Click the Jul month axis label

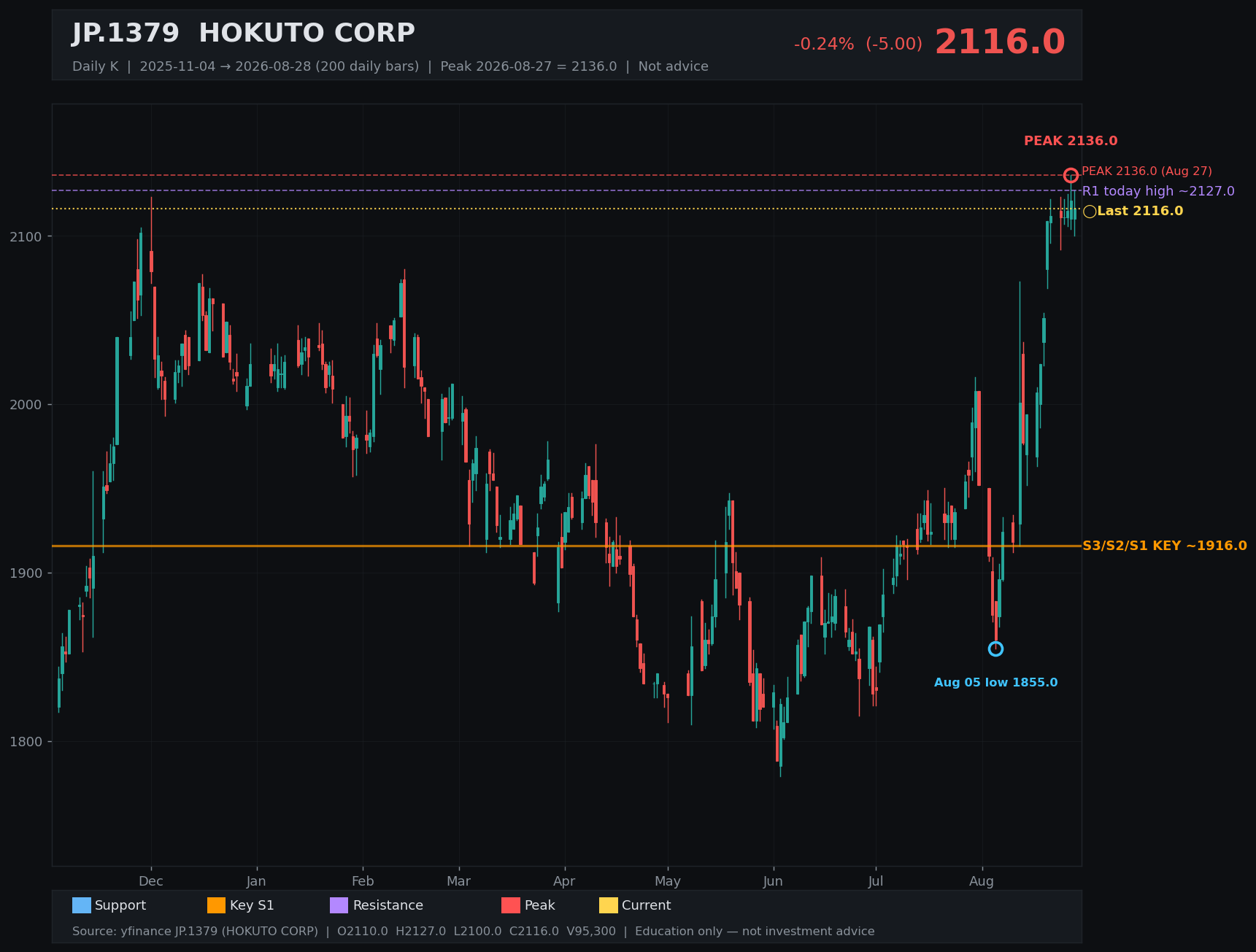(x=876, y=881)
